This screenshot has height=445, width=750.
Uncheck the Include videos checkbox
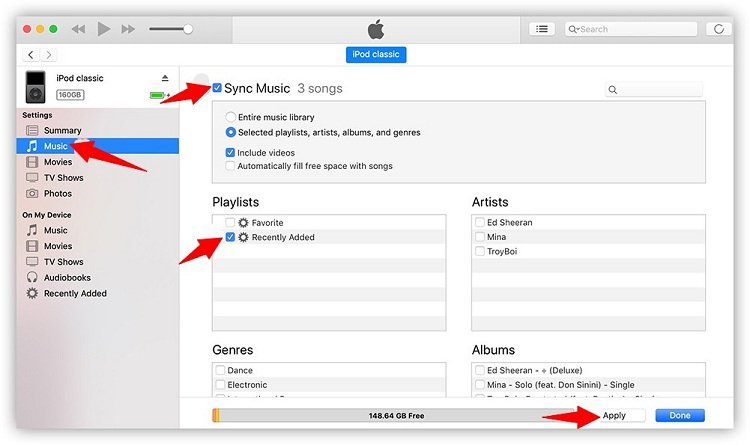[x=231, y=152]
